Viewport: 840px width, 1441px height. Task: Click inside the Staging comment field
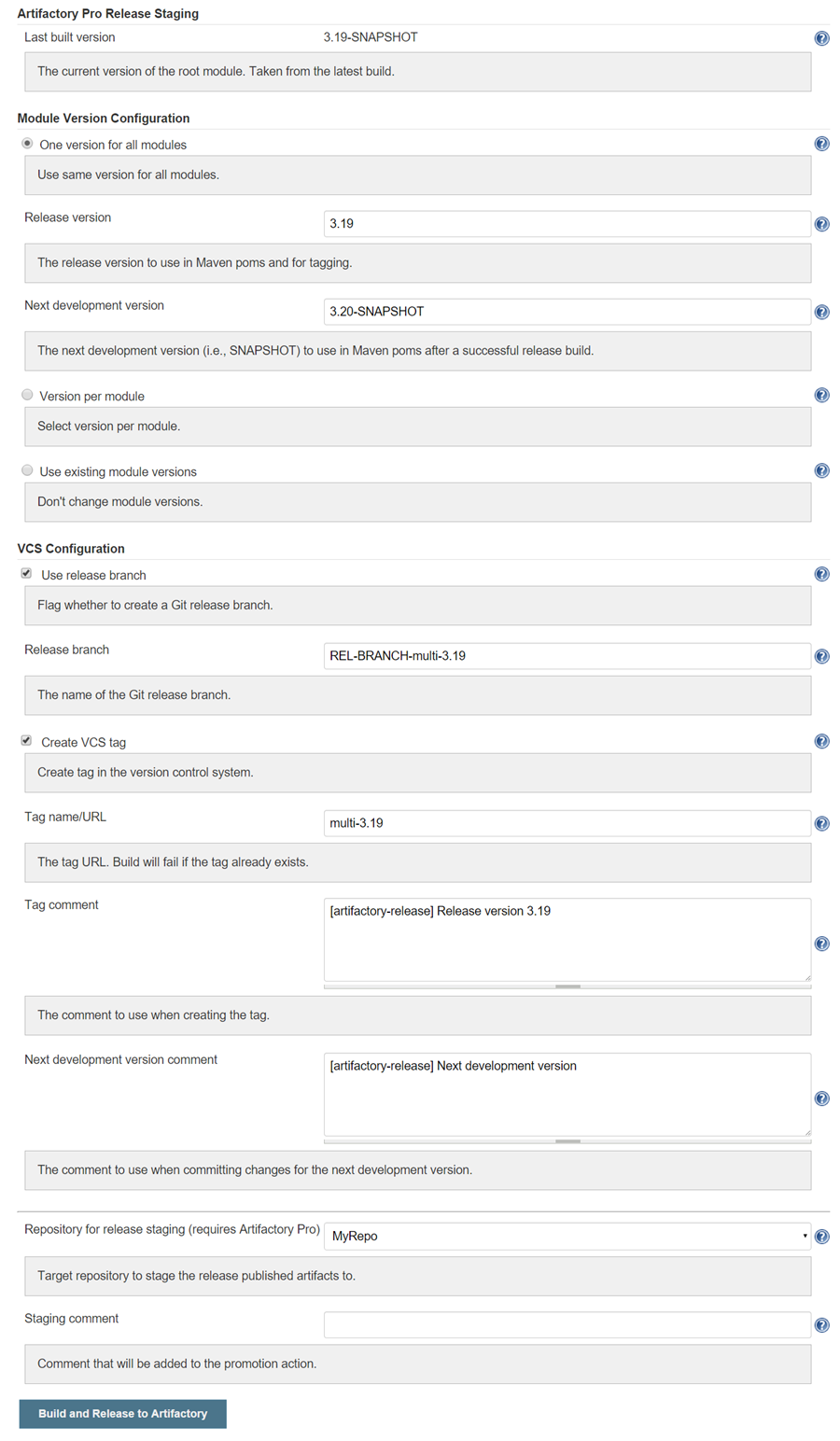[567, 1323]
